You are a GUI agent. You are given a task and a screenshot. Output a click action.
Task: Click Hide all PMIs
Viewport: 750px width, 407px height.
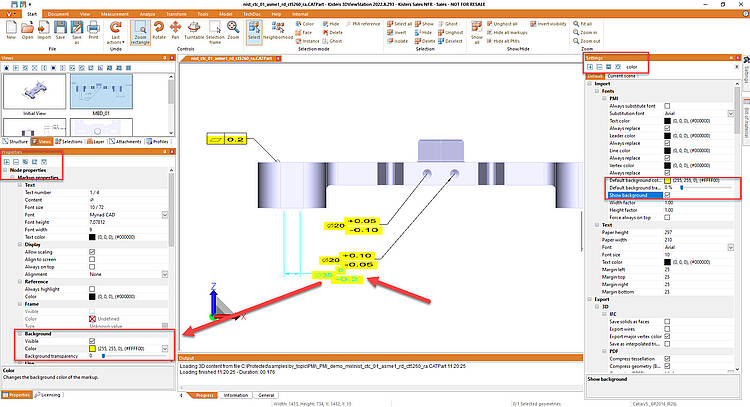pos(503,41)
